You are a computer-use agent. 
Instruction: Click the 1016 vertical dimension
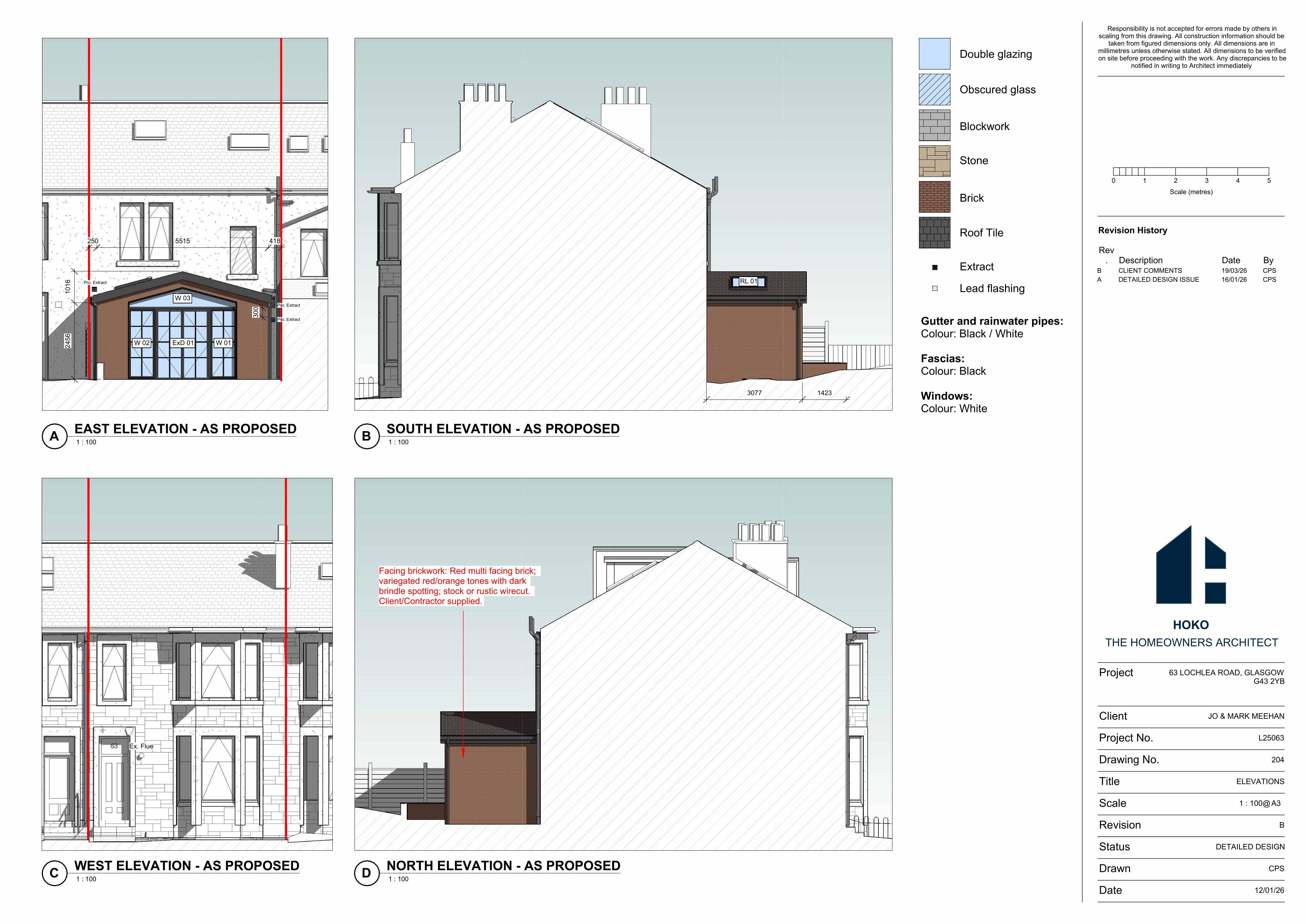(68, 286)
